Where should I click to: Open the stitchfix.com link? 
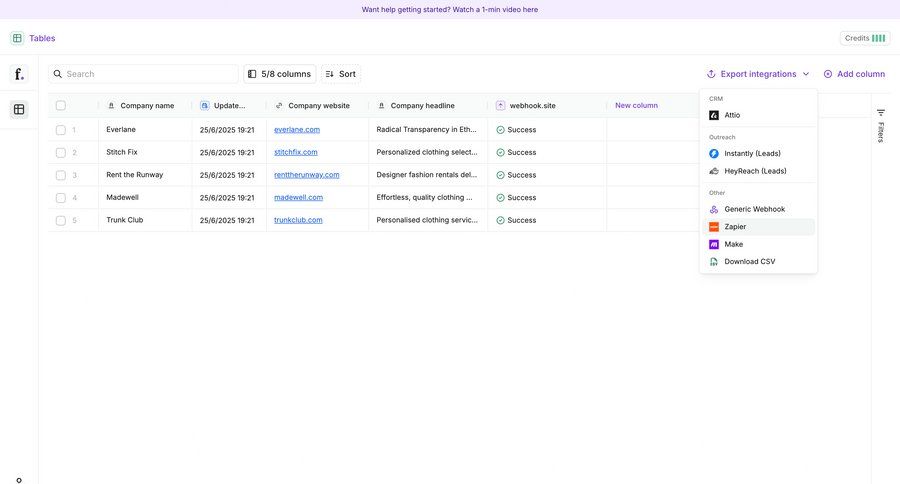tap(296, 152)
